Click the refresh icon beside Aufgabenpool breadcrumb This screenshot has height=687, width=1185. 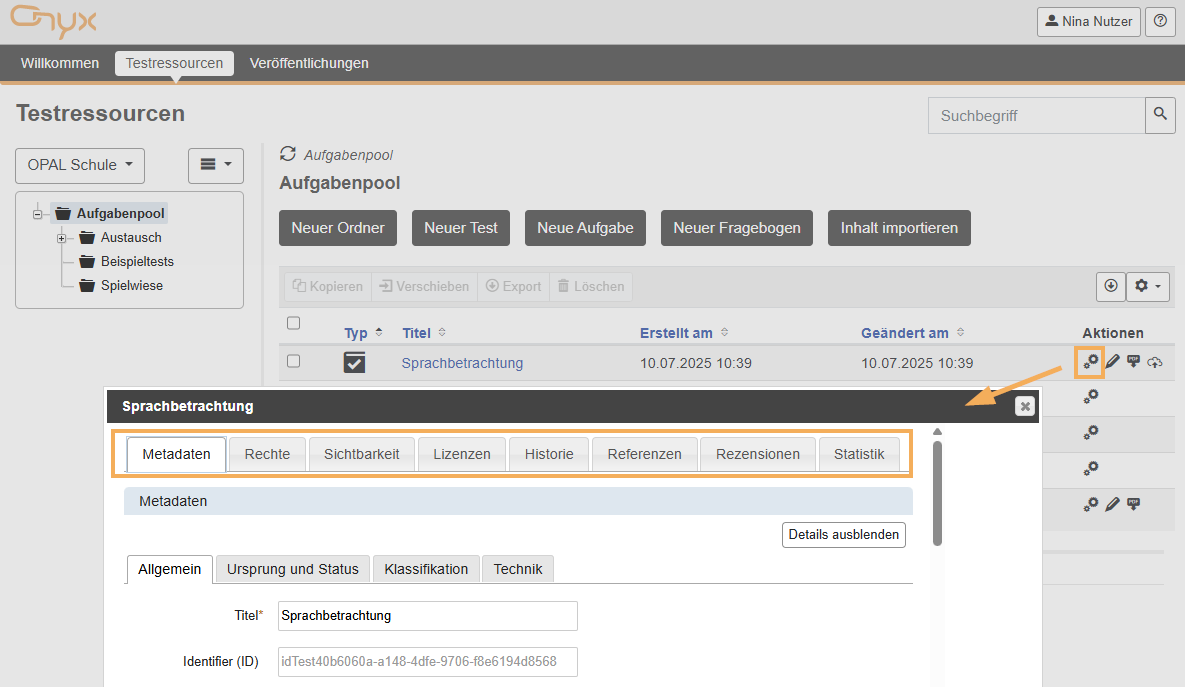click(x=288, y=154)
